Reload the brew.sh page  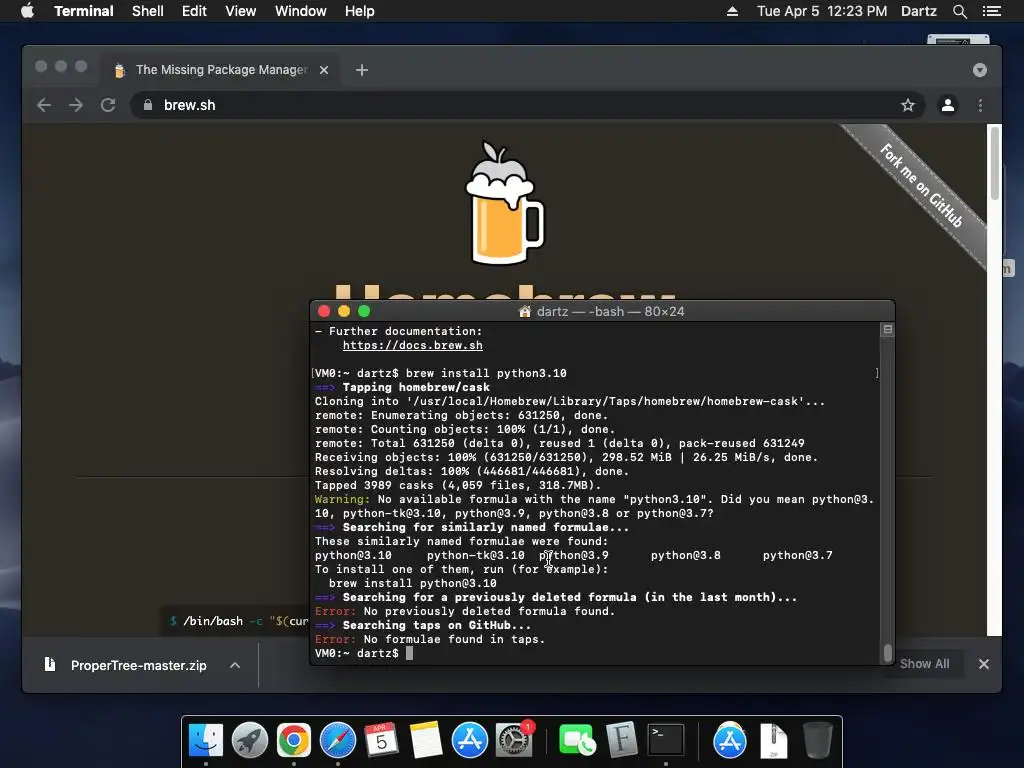(108, 105)
